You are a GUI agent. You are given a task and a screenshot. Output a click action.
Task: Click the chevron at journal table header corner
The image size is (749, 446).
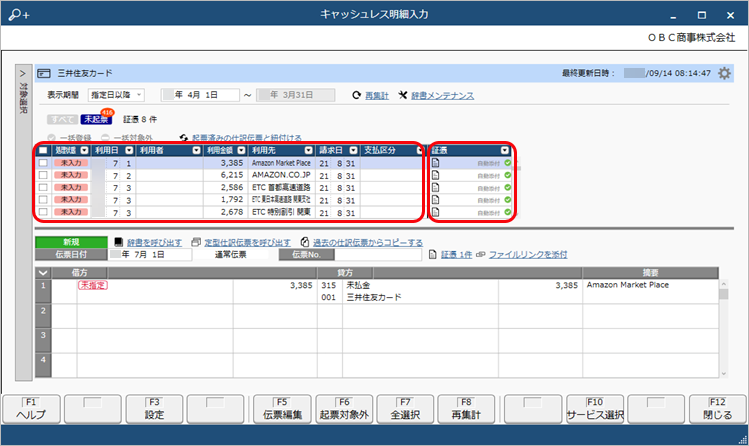(43, 273)
